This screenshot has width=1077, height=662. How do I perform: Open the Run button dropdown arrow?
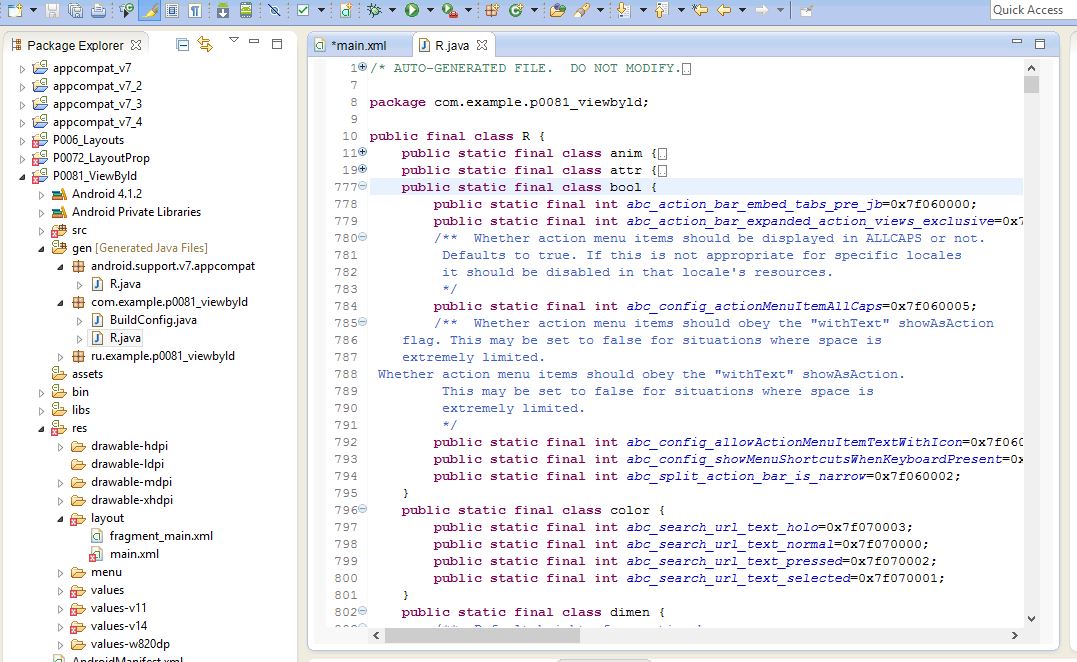click(x=431, y=10)
